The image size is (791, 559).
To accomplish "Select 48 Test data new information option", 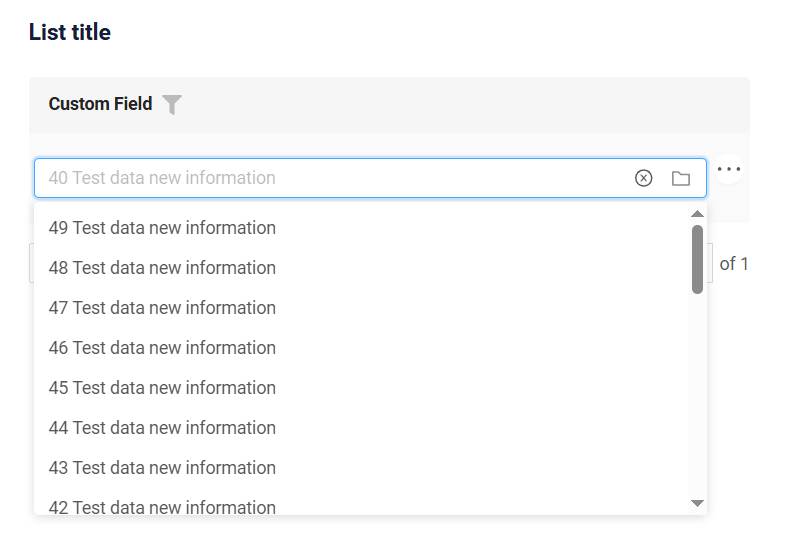I will (361, 268).
